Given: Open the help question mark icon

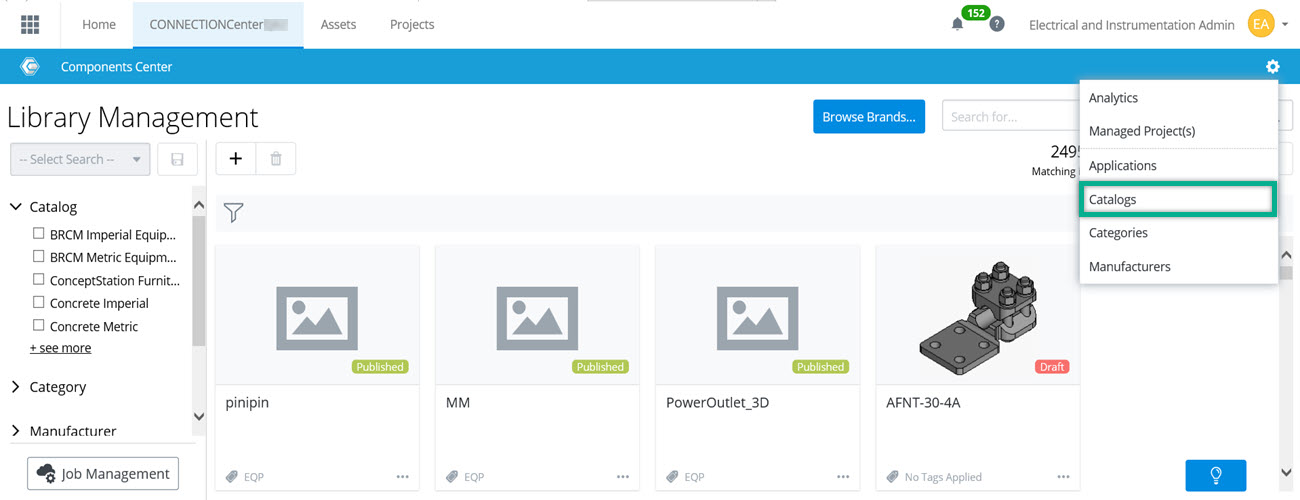Looking at the screenshot, I should point(996,25).
